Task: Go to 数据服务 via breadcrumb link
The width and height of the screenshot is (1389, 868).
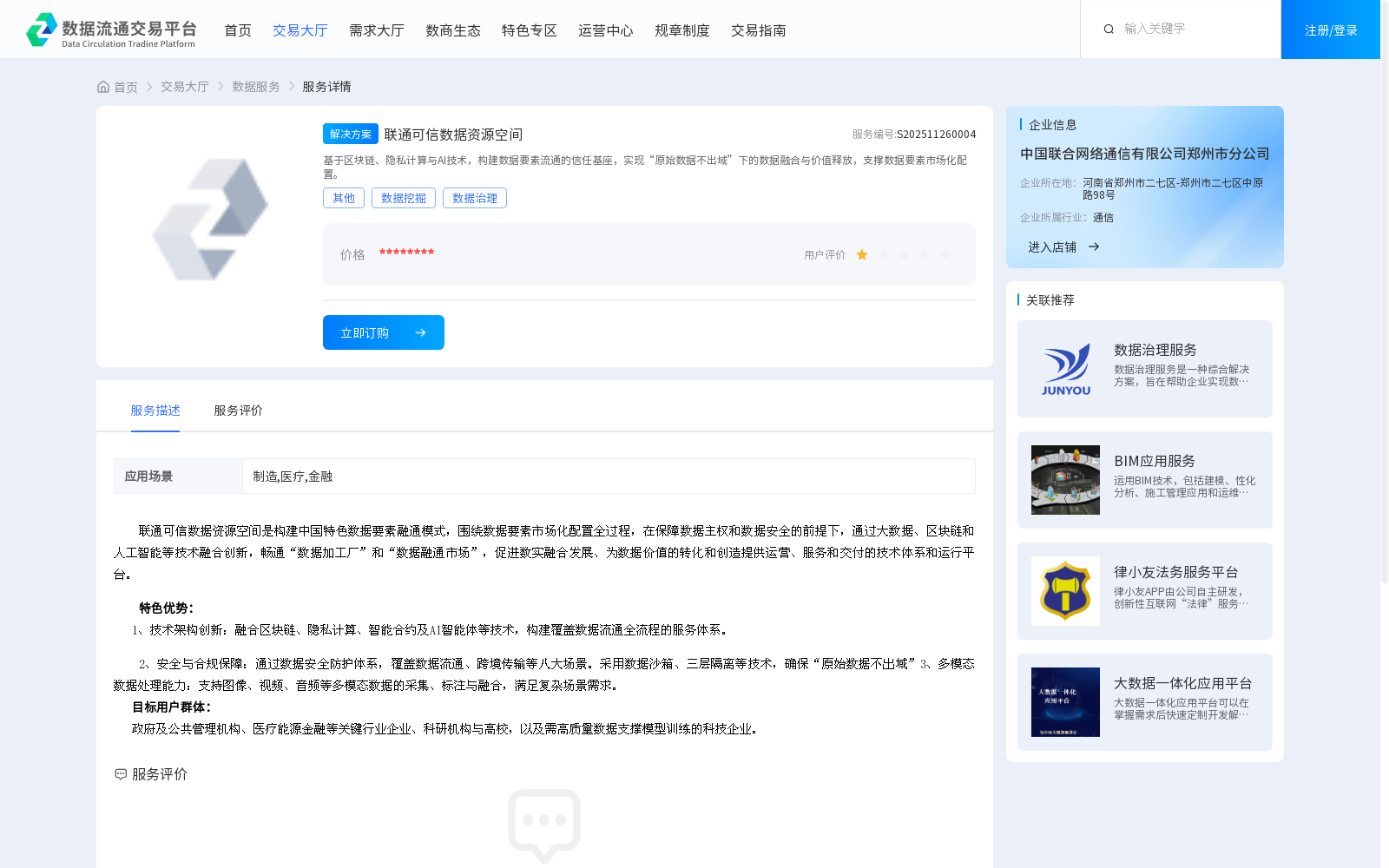Action: pyautogui.click(x=256, y=87)
